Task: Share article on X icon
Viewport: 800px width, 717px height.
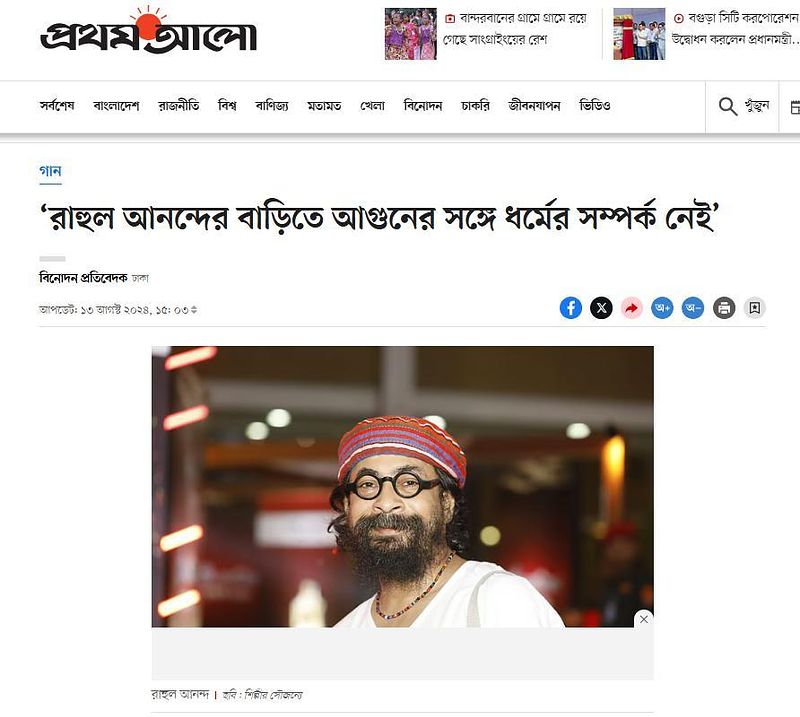Action: point(601,308)
